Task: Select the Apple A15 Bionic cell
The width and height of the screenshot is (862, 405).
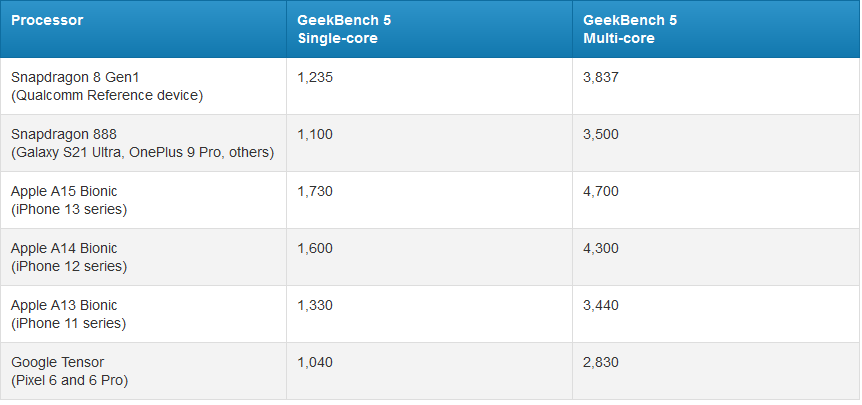Action: [69, 200]
